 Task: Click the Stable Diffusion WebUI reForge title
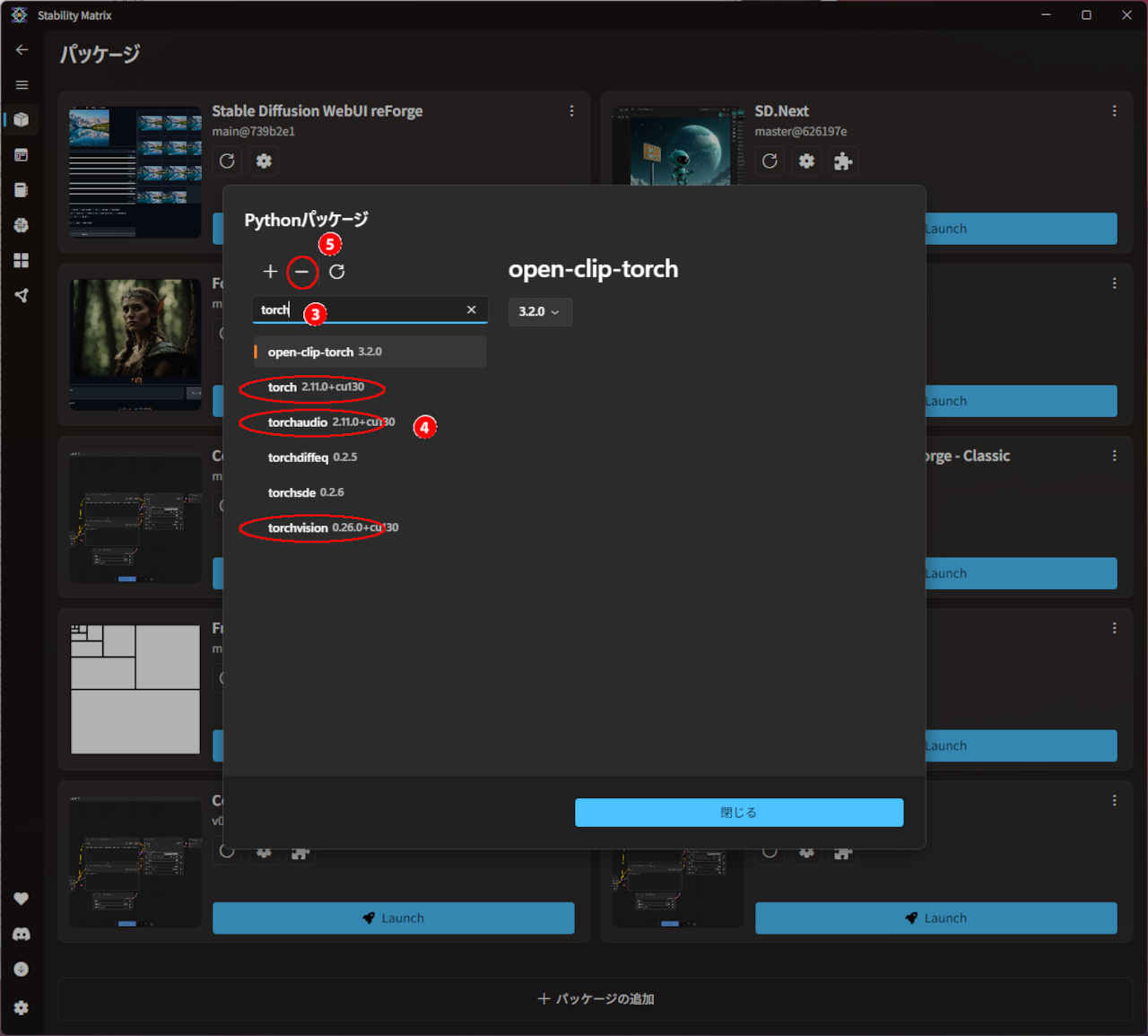pyautogui.click(x=317, y=111)
